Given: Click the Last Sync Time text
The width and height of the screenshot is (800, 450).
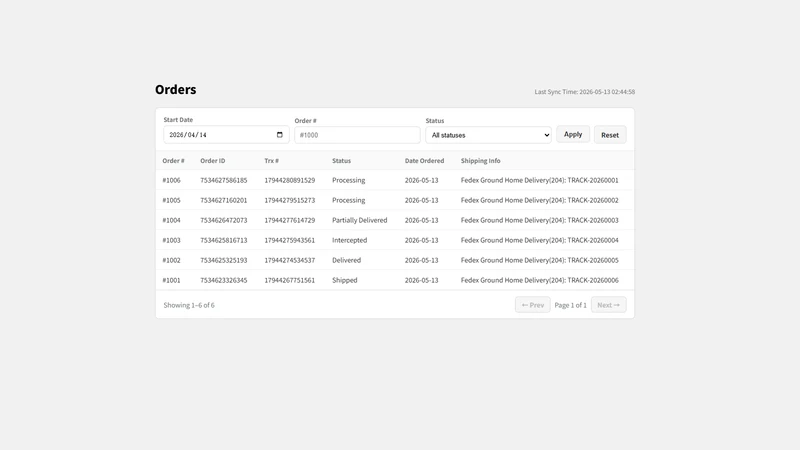Looking at the screenshot, I should tap(585, 92).
